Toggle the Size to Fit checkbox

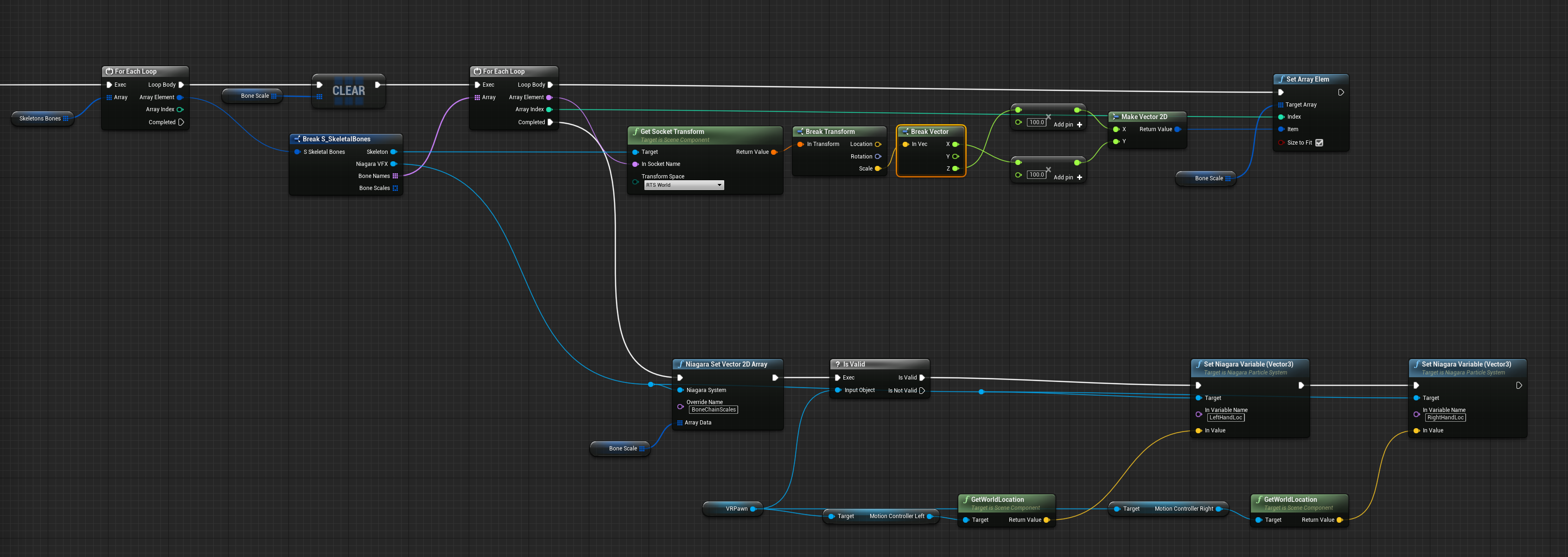pyautogui.click(x=1319, y=143)
